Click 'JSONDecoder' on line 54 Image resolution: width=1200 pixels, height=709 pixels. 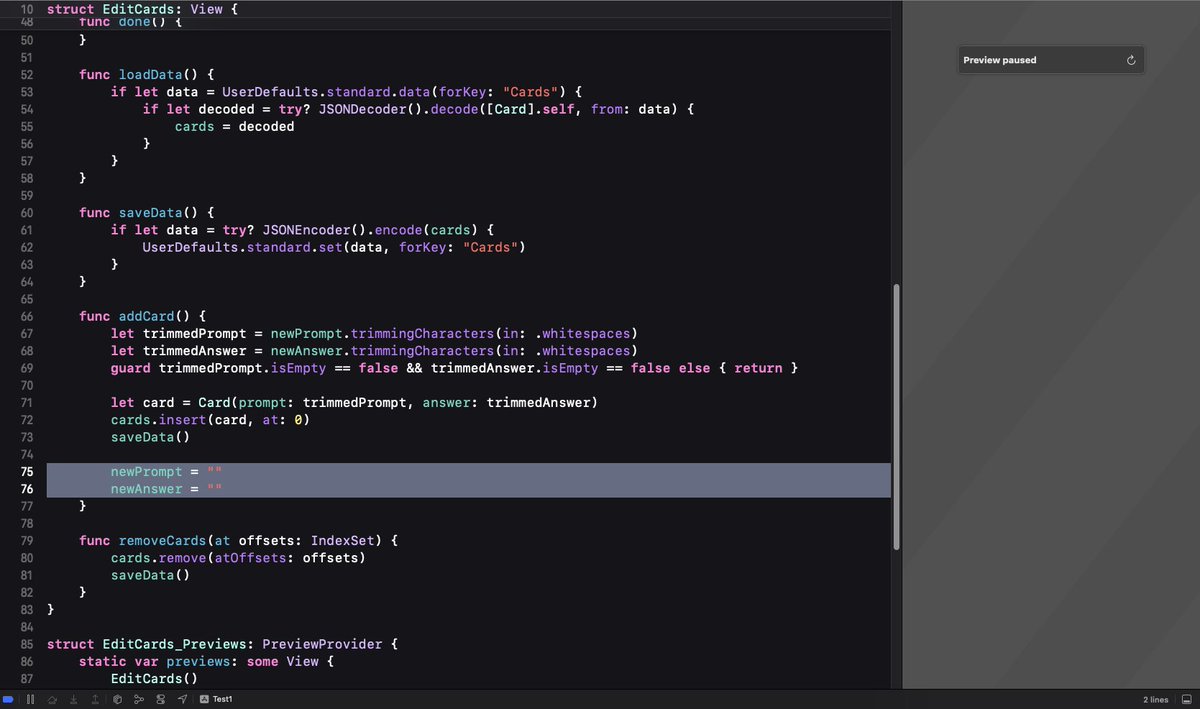click(x=363, y=109)
